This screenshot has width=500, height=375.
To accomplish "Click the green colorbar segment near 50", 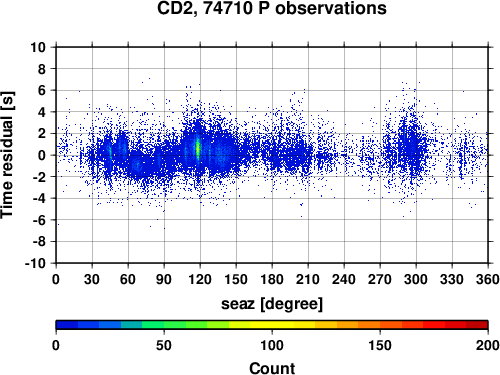I will click(164, 325).
